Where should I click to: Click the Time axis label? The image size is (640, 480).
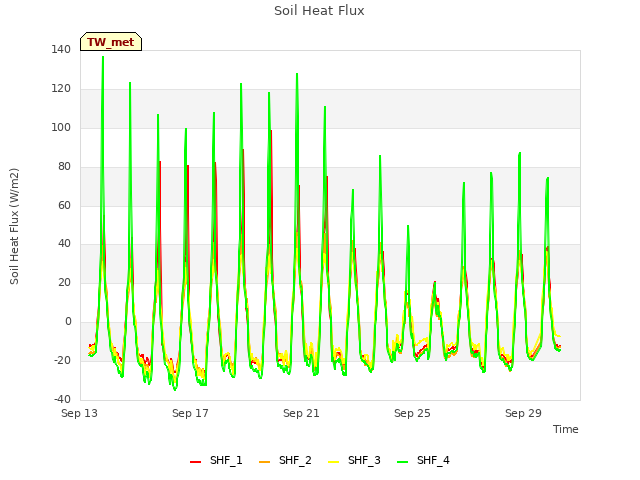click(x=566, y=429)
